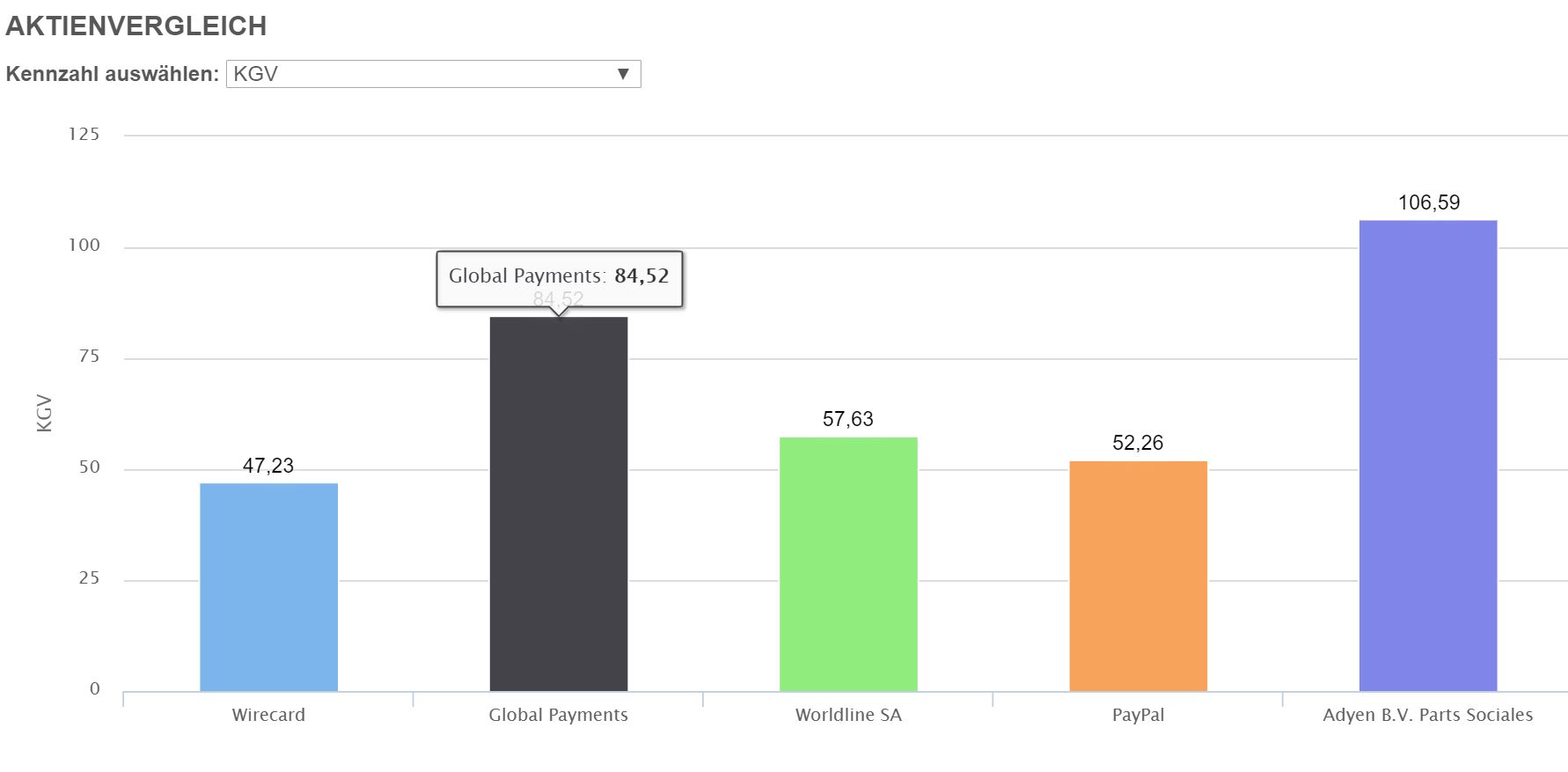Click the Wirecard axis label

268,715
